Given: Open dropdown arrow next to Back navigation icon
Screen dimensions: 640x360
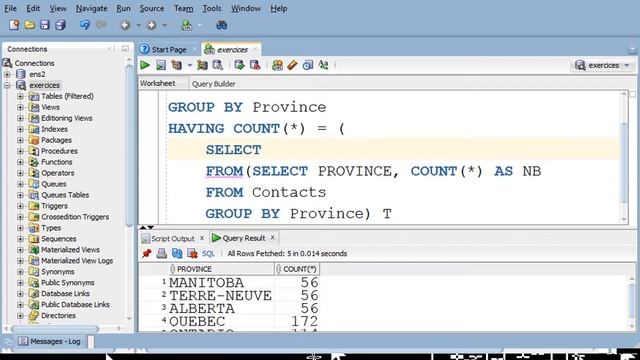Looking at the screenshot, I should [x=138, y=25].
